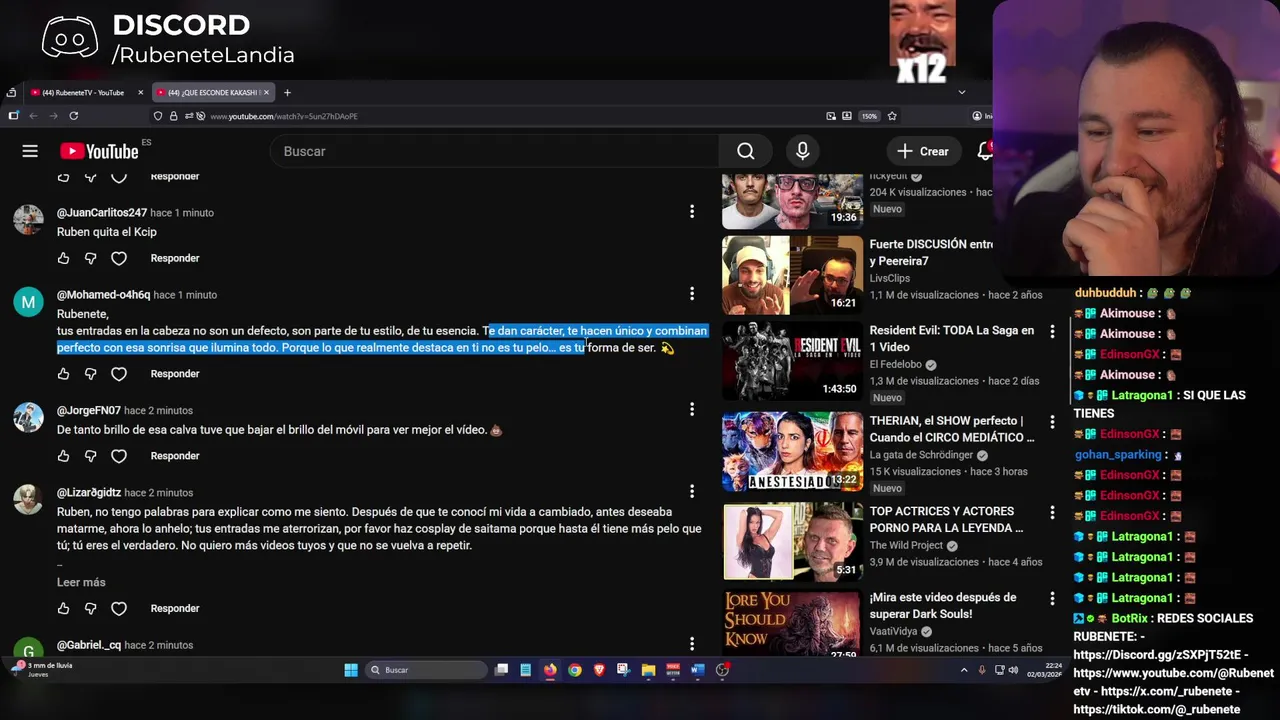Viewport: 1280px width, 720px height.
Task: Open options menu for @Mohamed-o4h6q's comment
Action: click(x=691, y=293)
